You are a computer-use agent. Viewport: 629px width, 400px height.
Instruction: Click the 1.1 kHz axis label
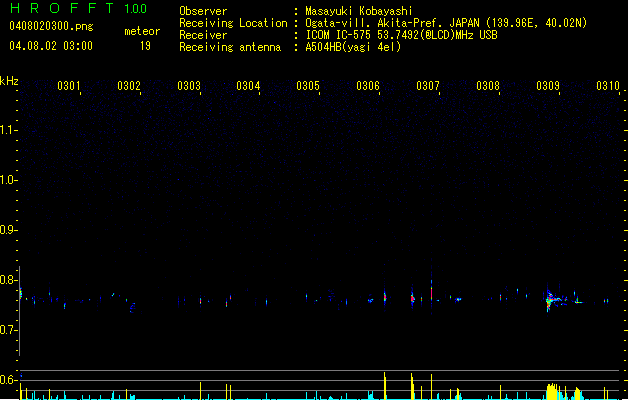coord(8,130)
